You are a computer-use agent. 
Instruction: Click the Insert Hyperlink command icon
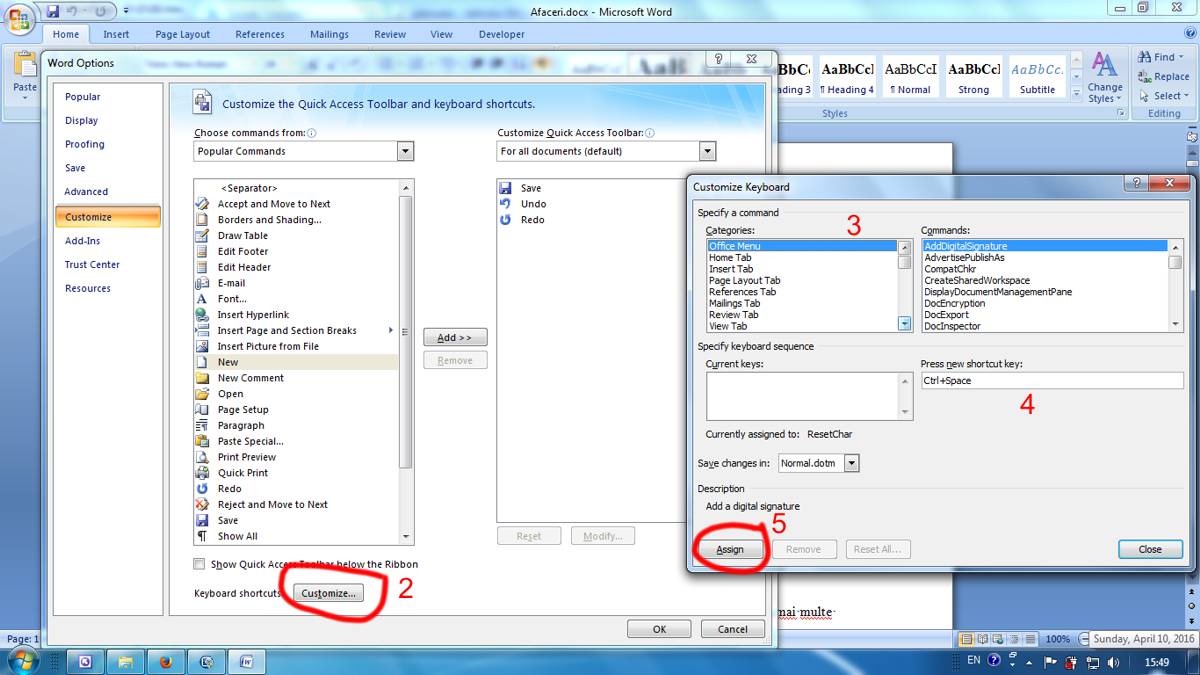(x=203, y=315)
